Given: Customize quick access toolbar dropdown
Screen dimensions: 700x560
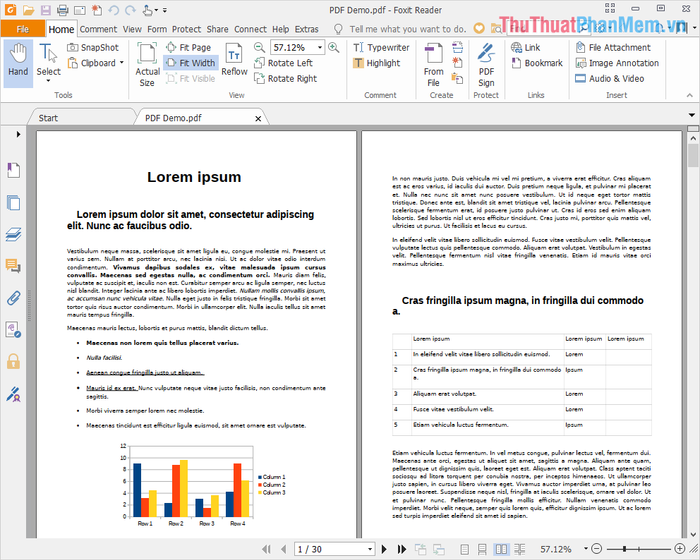Looking at the screenshot, I should [x=165, y=10].
